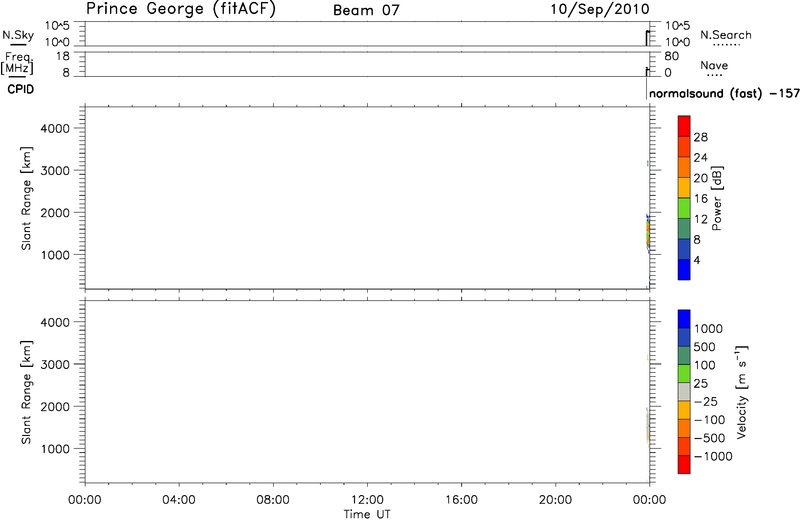Click the '4' value on Power colorbar
Image resolution: width=800 pixels, height=520 pixels.
click(x=697, y=260)
